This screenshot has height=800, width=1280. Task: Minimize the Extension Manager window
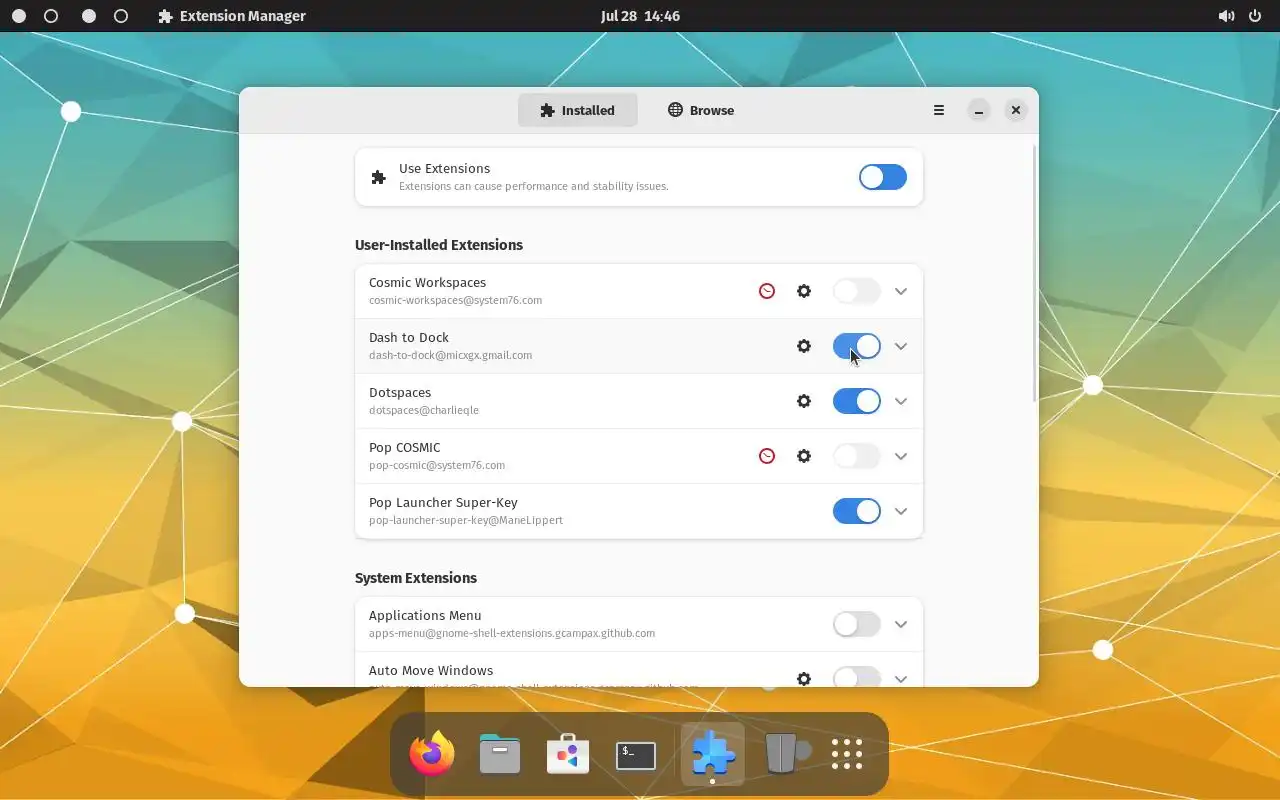click(979, 110)
